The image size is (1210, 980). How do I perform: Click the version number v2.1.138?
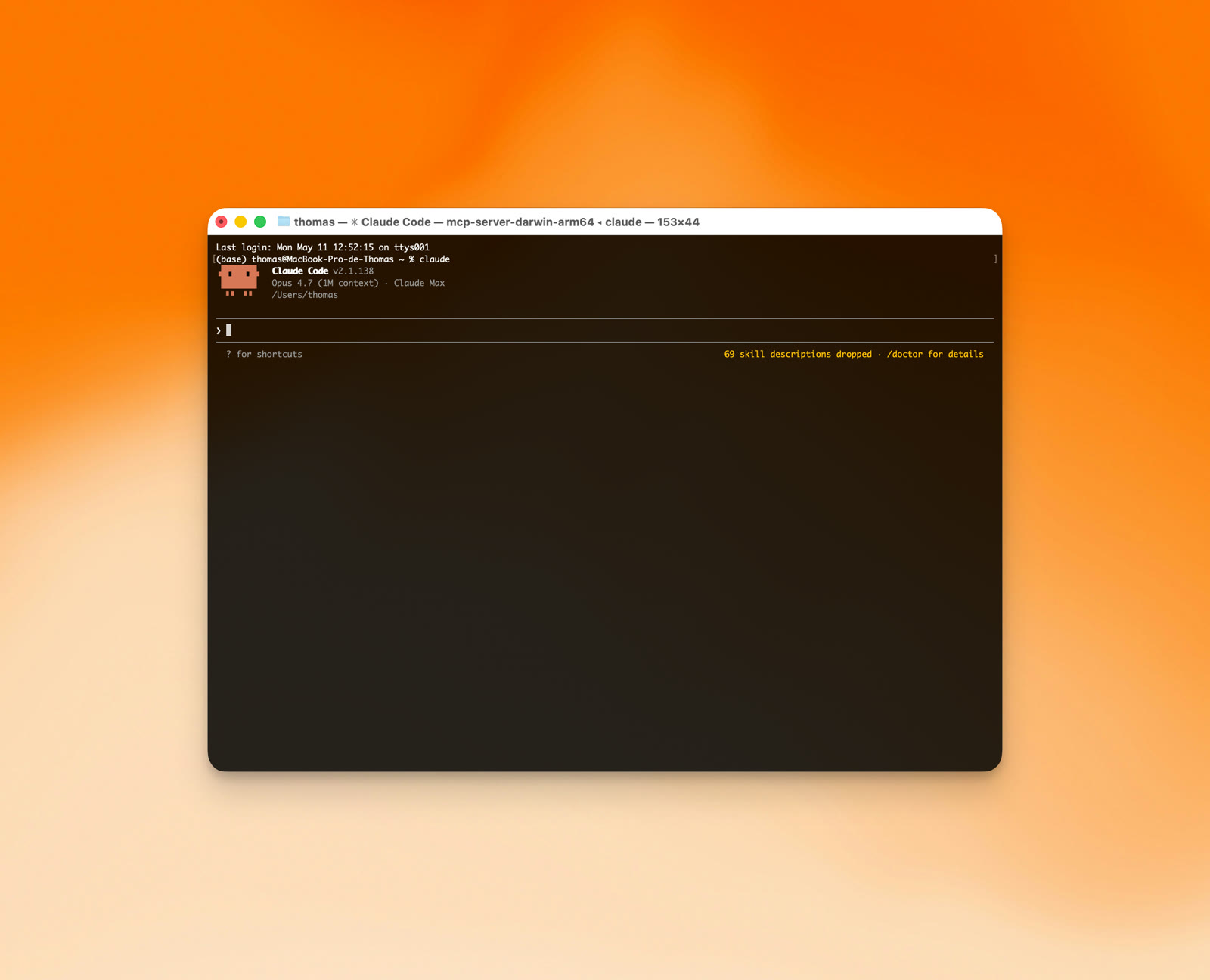(353, 271)
